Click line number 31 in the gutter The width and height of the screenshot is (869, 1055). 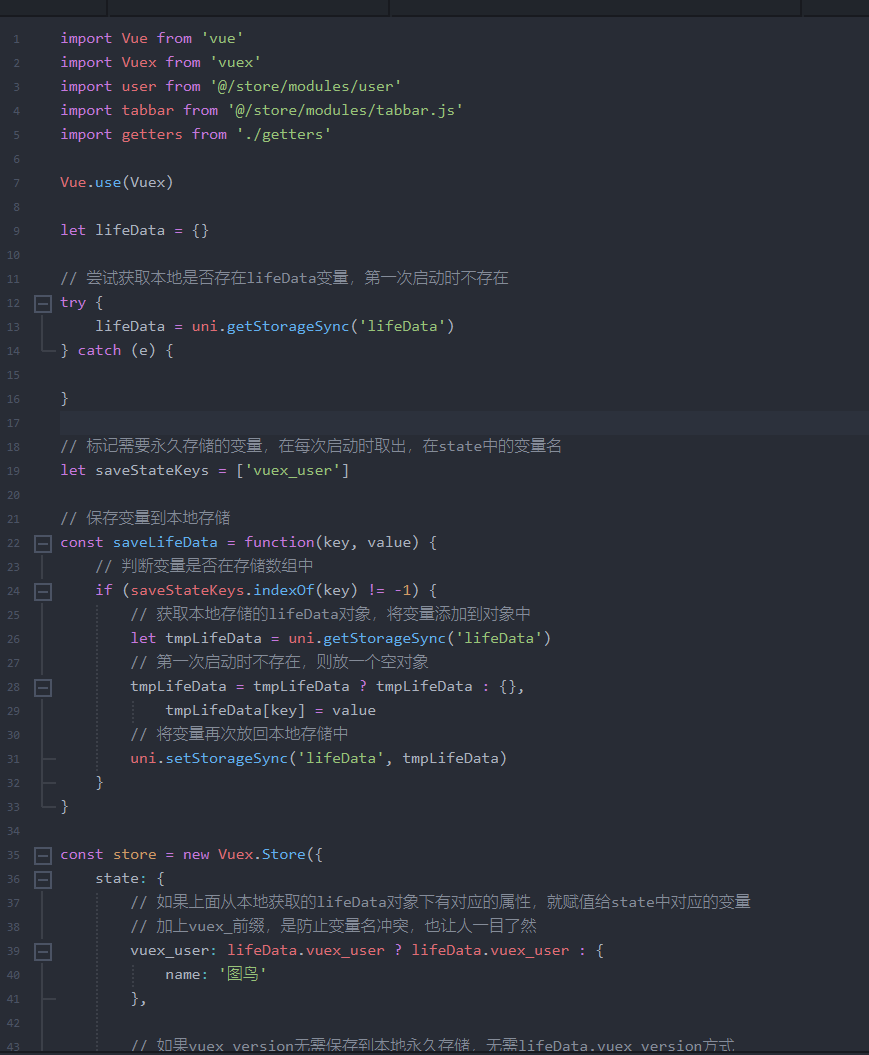13,758
